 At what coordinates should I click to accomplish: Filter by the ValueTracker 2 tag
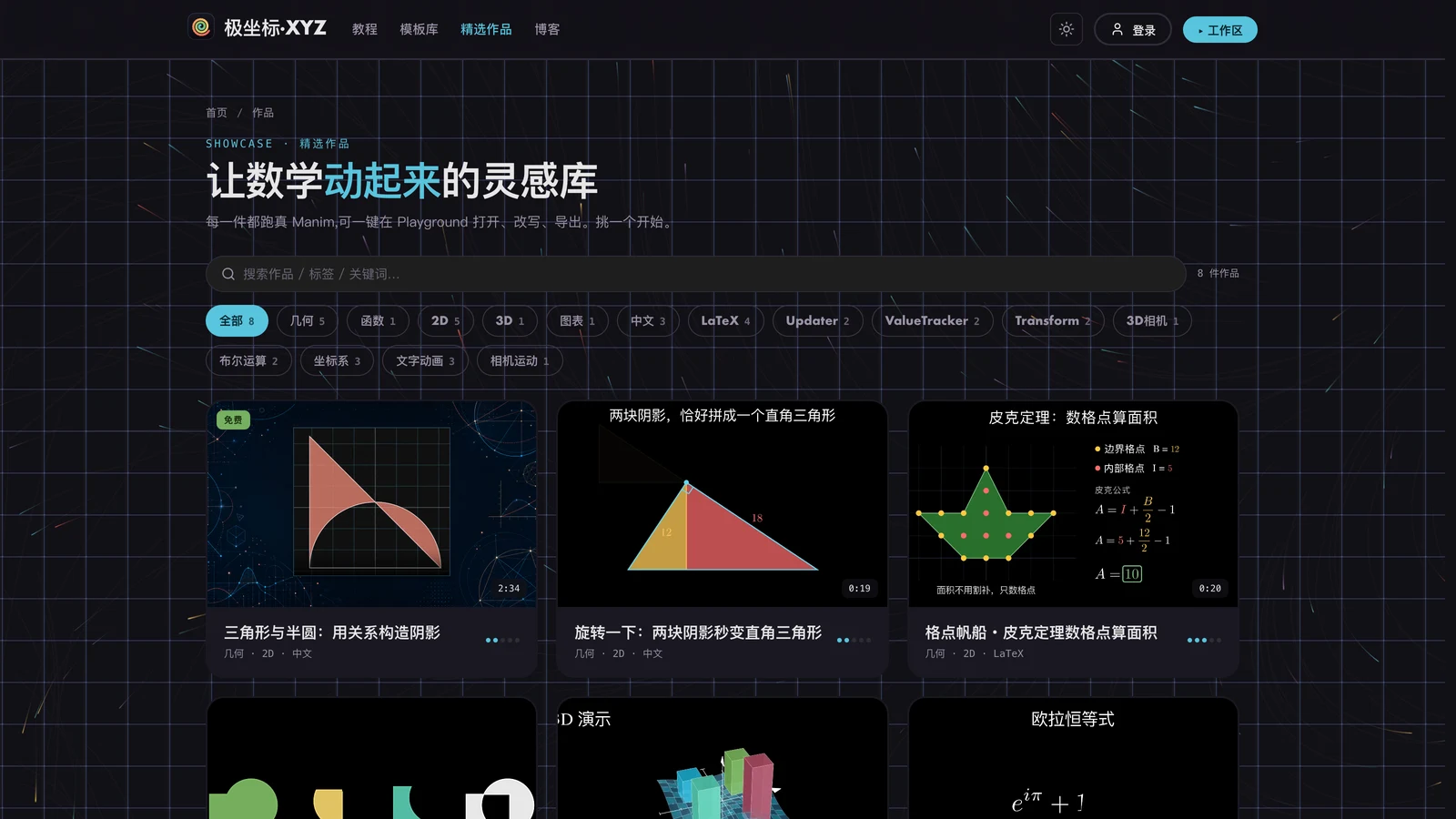932,320
